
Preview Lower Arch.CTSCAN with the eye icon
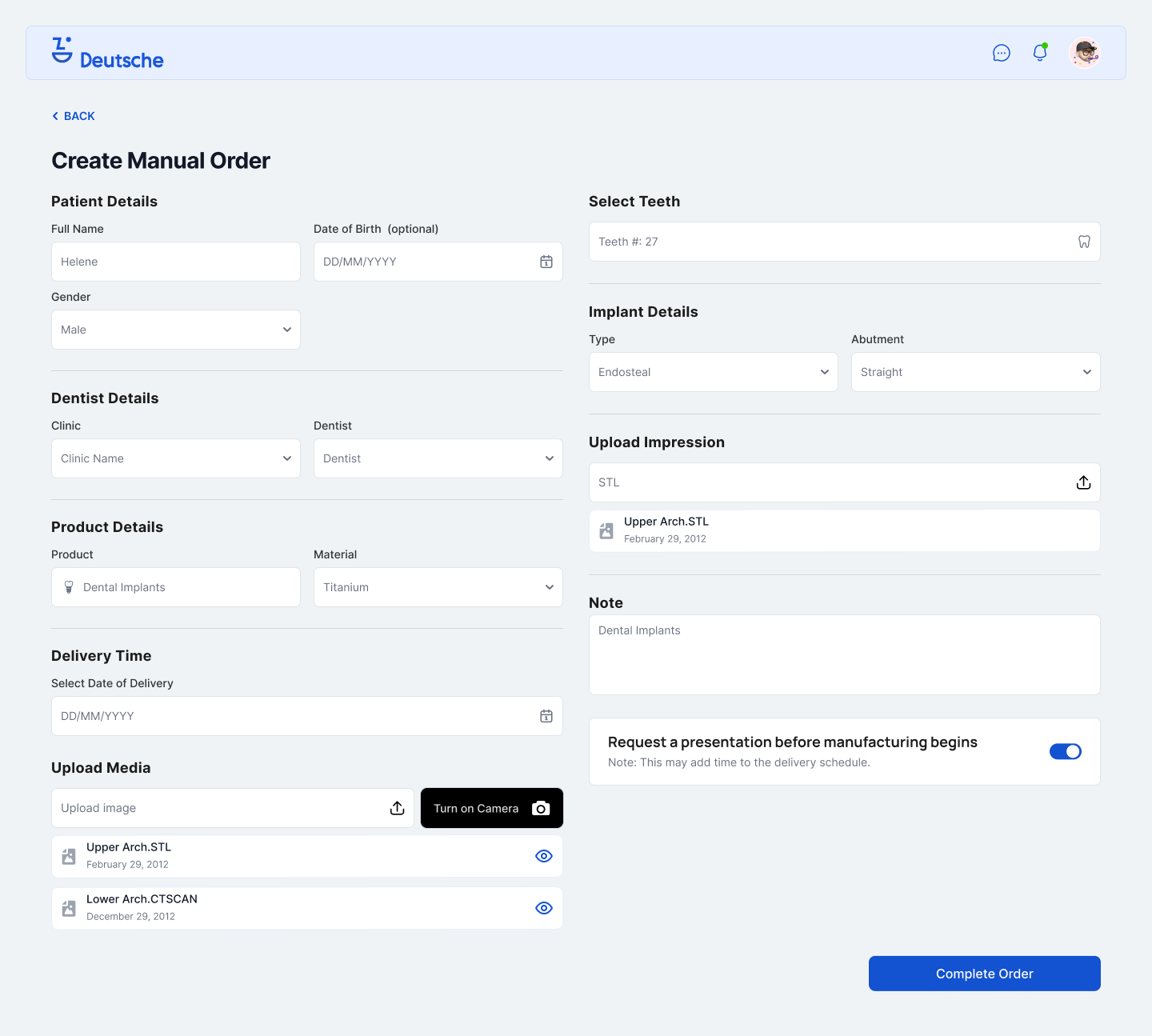click(x=544, y=908)
